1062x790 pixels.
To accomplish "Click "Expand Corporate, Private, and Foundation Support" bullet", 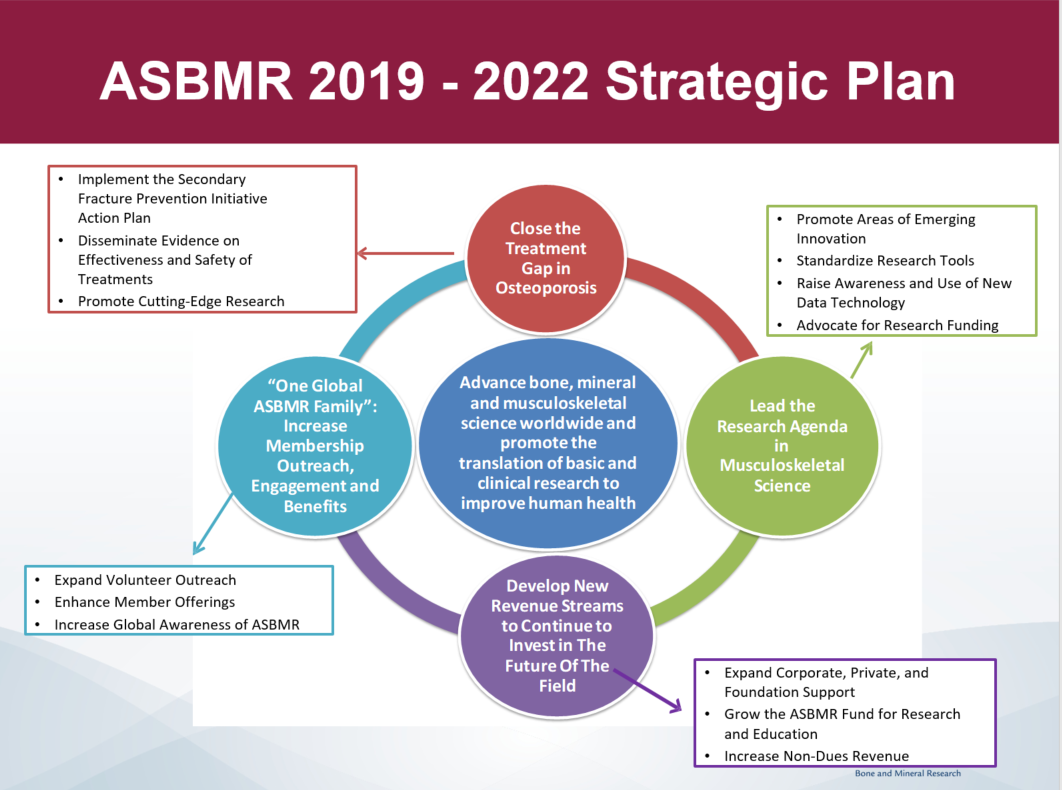I will point(826,682).
